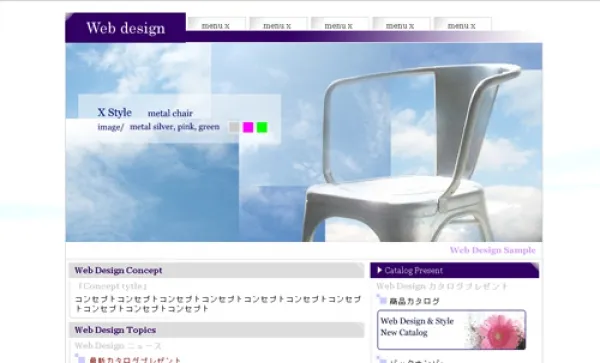Open the 商品カタログ link
Viewport: 600px width, 363px height.
point(414,301)
